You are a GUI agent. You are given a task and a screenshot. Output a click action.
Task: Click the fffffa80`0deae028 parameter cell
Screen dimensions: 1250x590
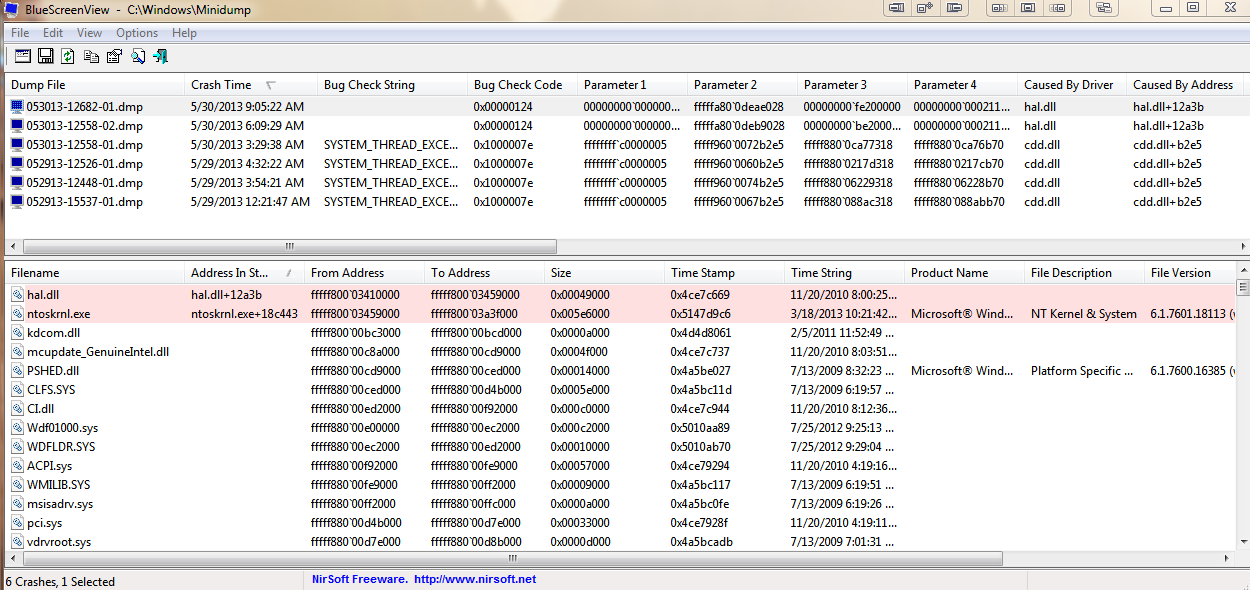coord(739,106)
